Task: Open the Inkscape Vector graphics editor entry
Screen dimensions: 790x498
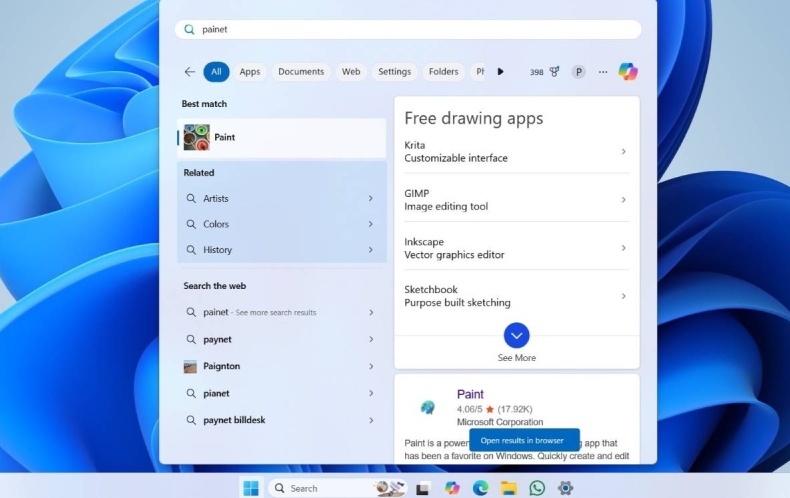Action: [x=516, y=248]
